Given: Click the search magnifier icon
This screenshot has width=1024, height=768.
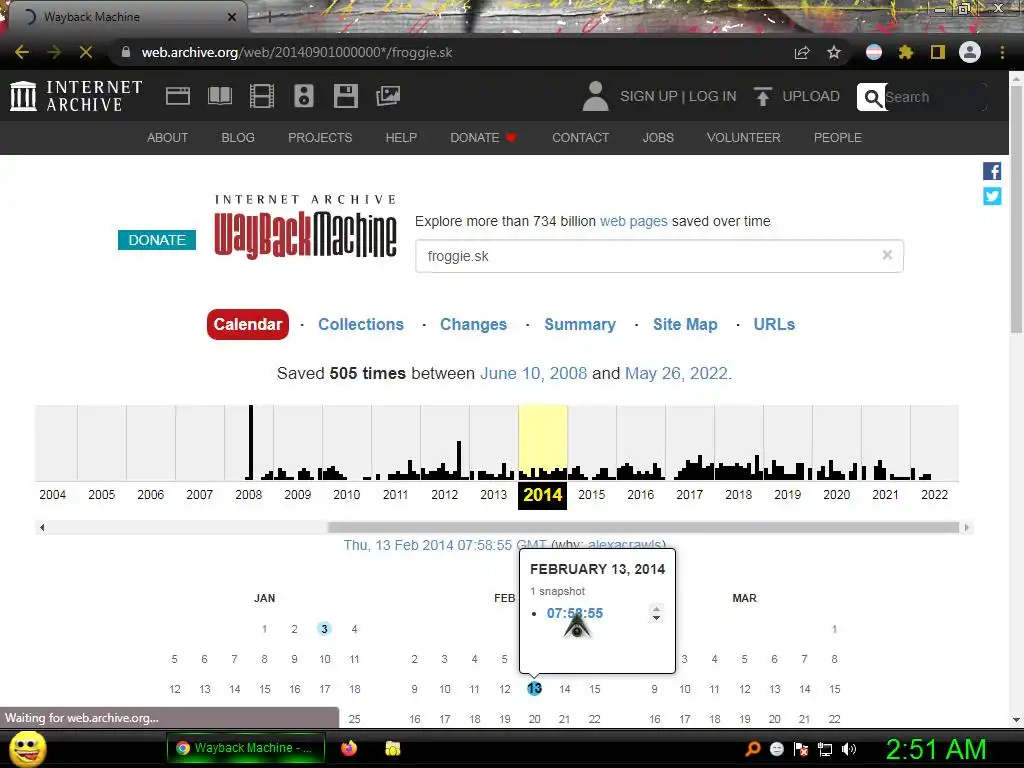Looking at the screenshot, I should pyautogui.click(x=872, y=97).
